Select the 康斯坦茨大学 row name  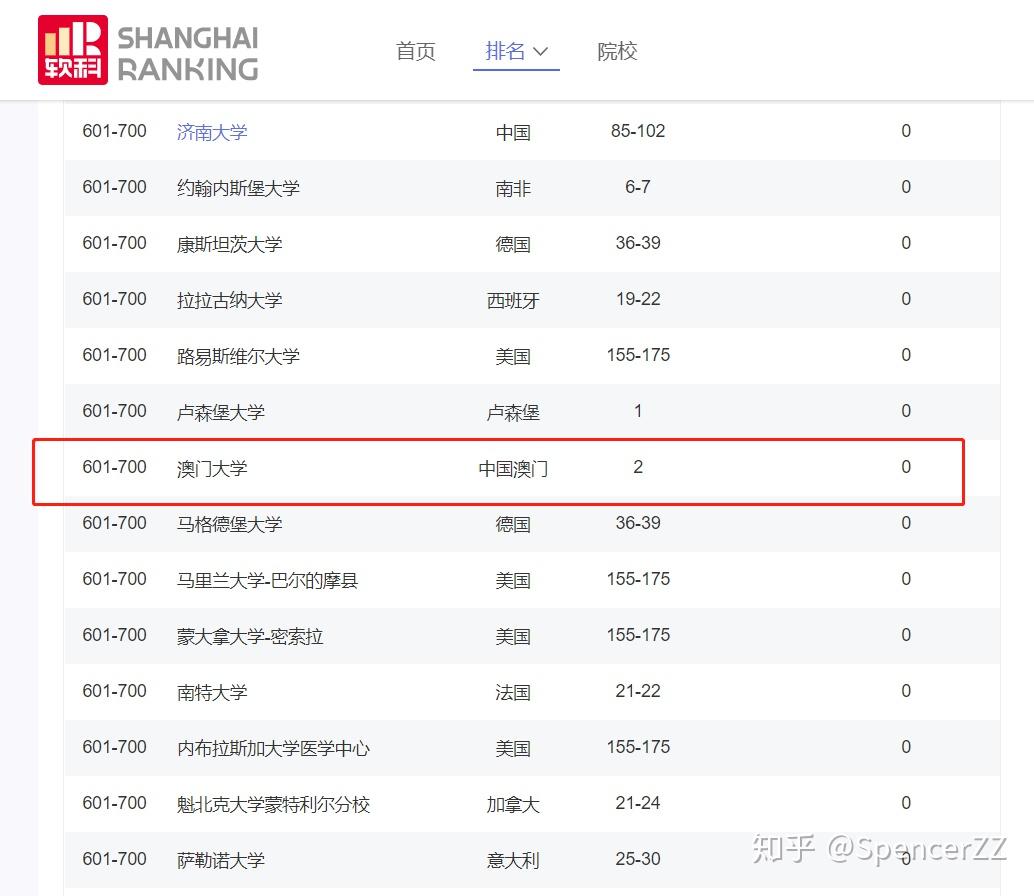coord(229,244)
